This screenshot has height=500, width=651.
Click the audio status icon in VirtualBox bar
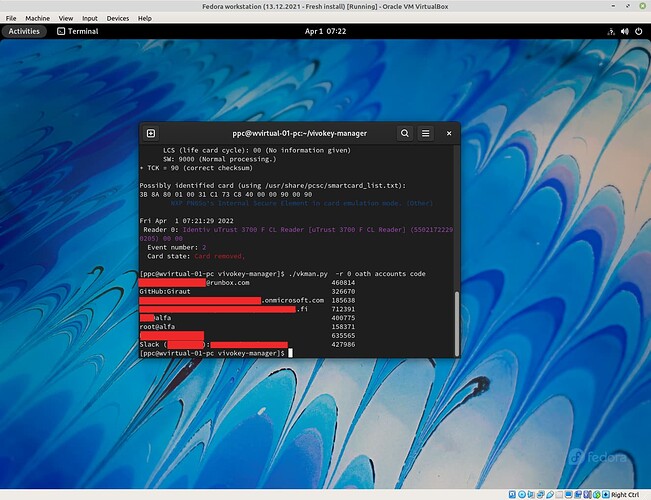click(531, 495)
